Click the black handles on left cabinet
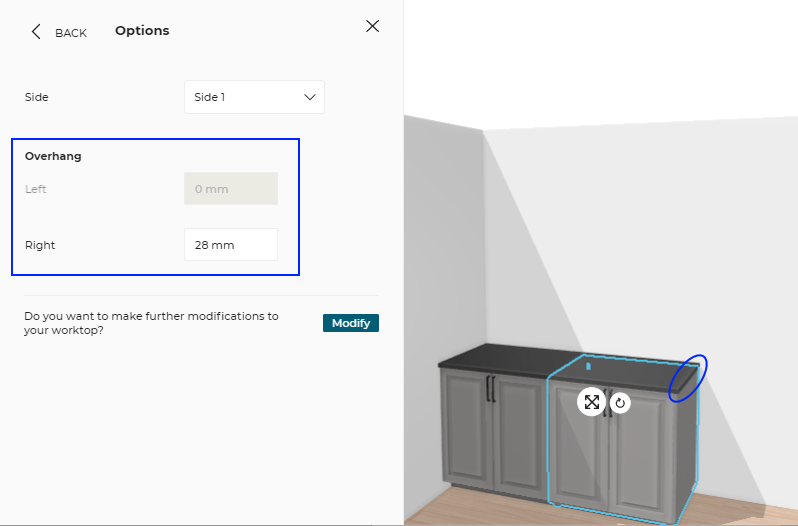This screenshot has width=798, height=526. click(x=490, y=390)
